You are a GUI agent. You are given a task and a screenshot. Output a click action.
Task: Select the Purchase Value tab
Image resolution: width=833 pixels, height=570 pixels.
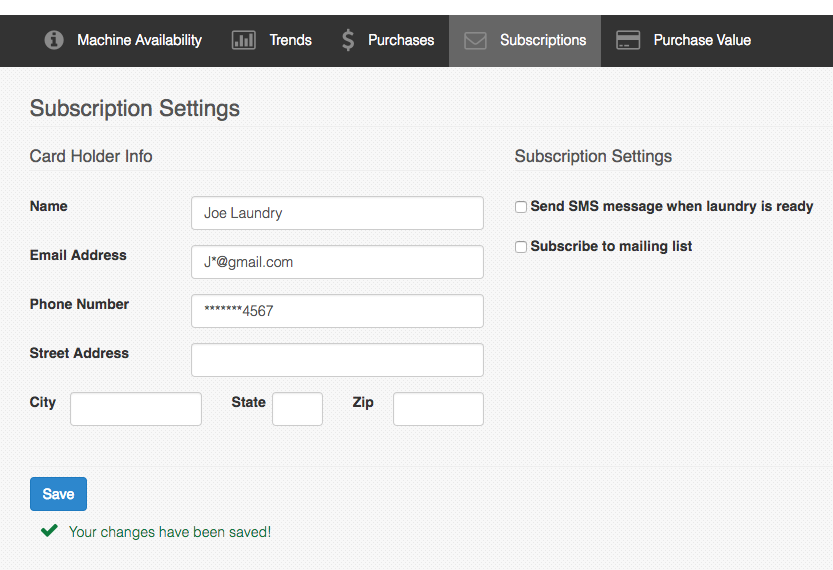pos(701,41)
